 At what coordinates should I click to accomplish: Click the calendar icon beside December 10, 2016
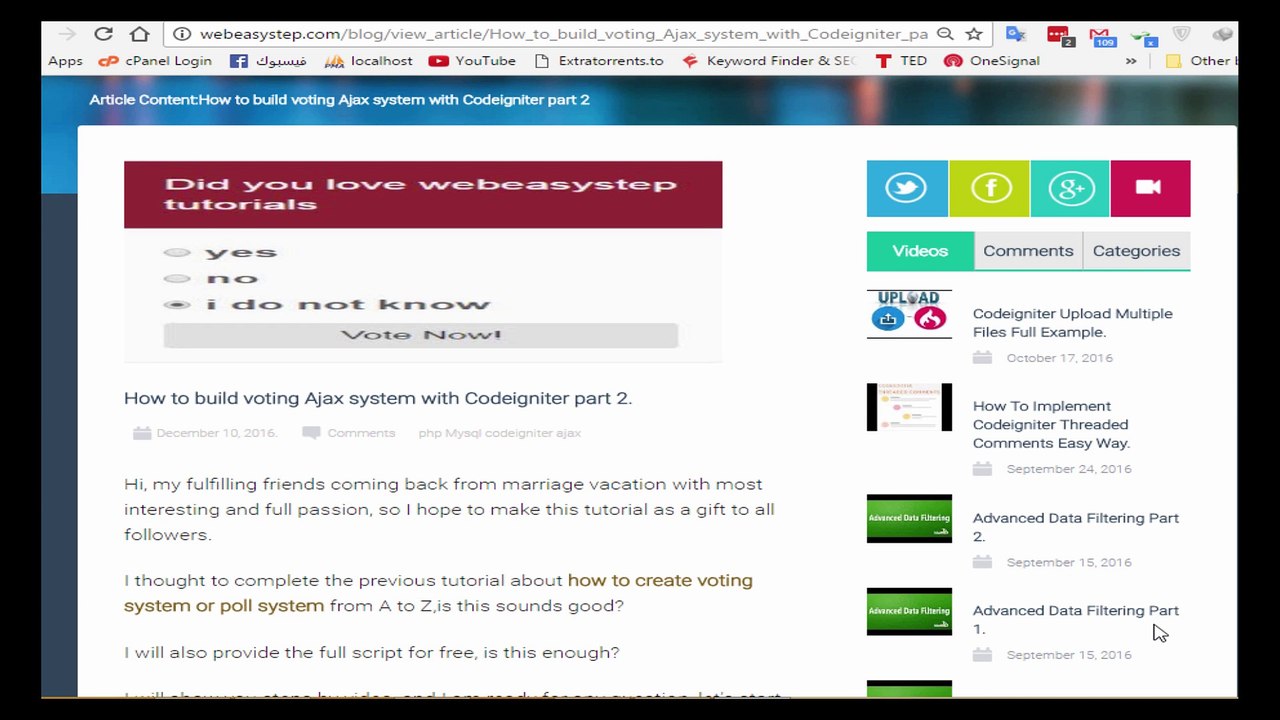coord(142,433)
